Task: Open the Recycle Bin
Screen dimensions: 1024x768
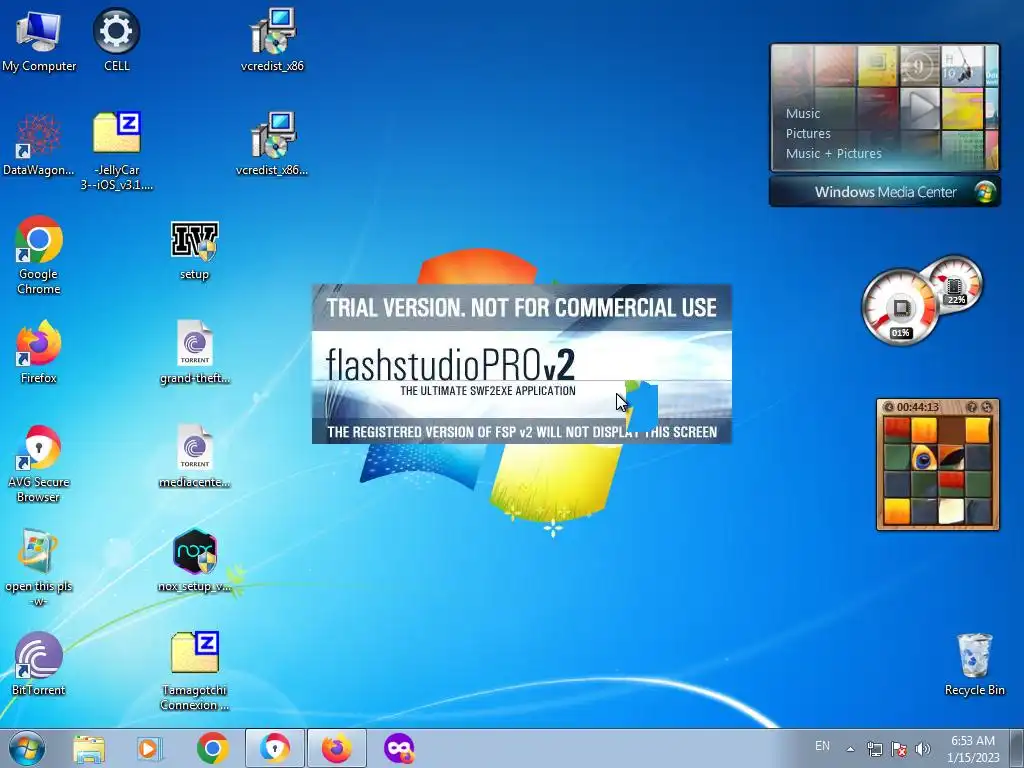Action: pyautogui.click(x=974, y=664)
